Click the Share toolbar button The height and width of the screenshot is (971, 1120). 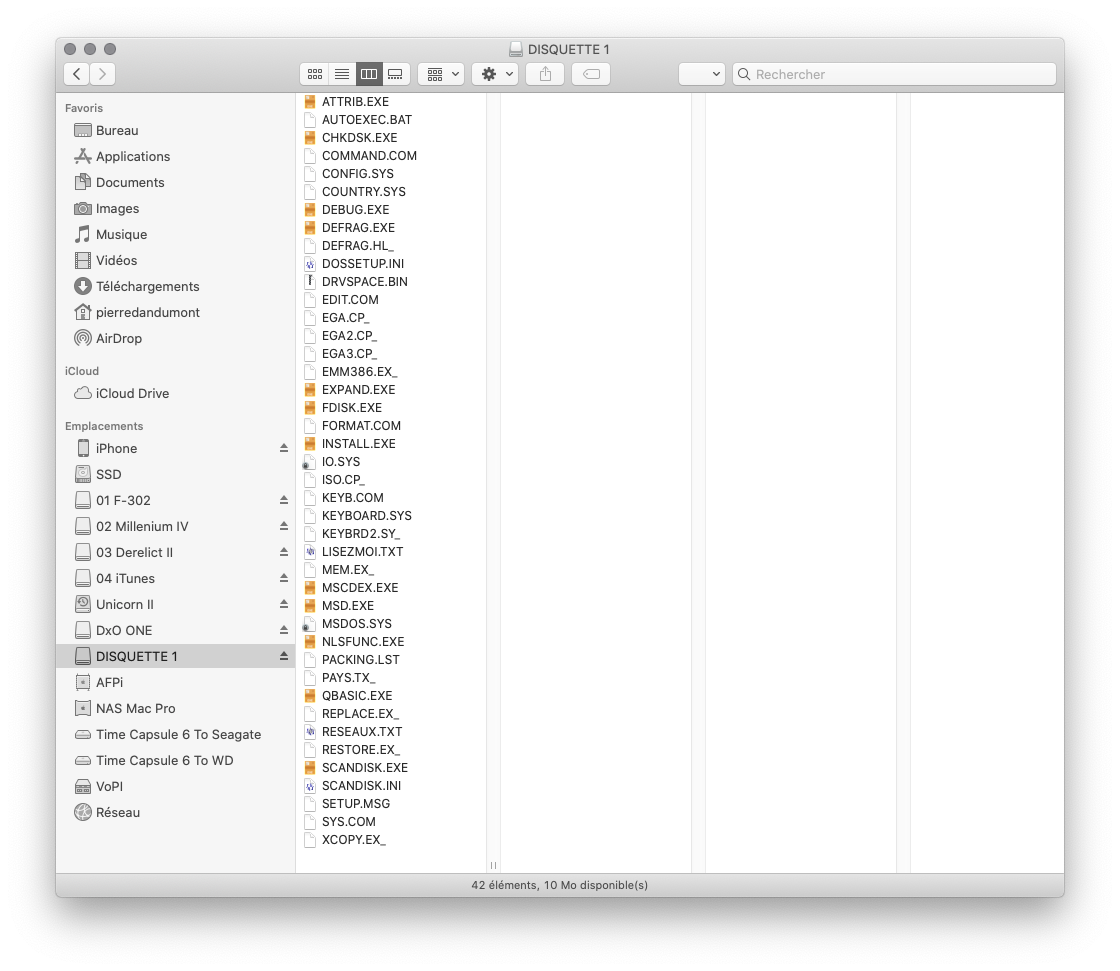click(545, 74)
